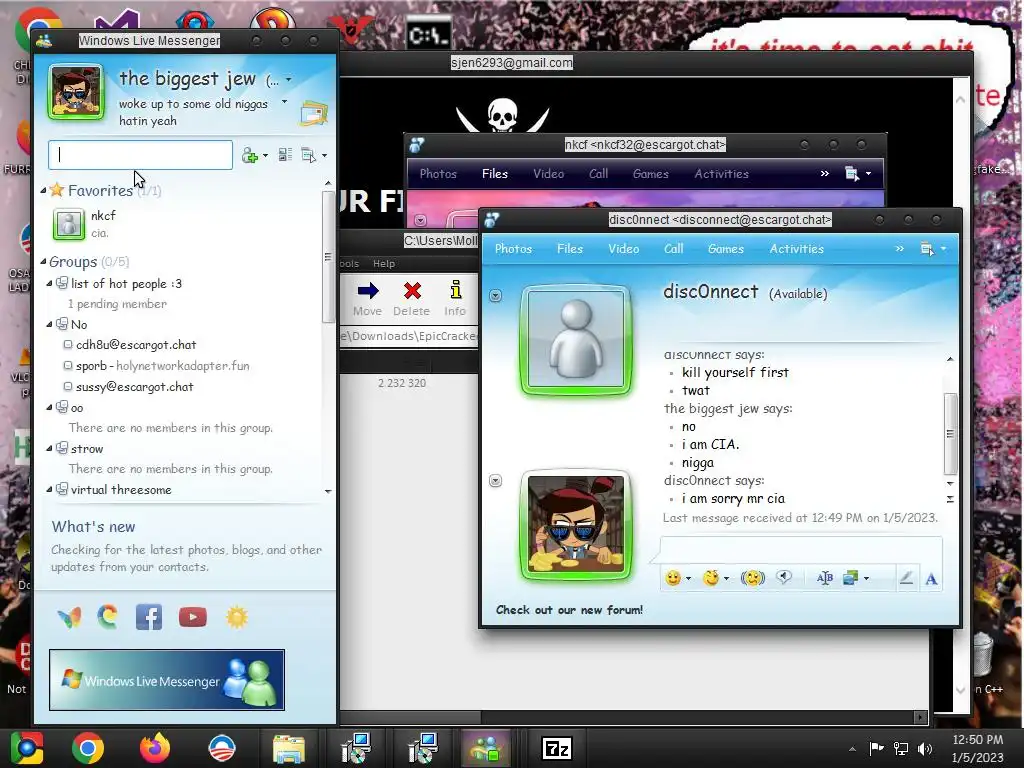Open the Photos tab in disc0nnect chat
Image resolution: width=1024 pixels, height=768 pixels.
click(x=513, y=249)
